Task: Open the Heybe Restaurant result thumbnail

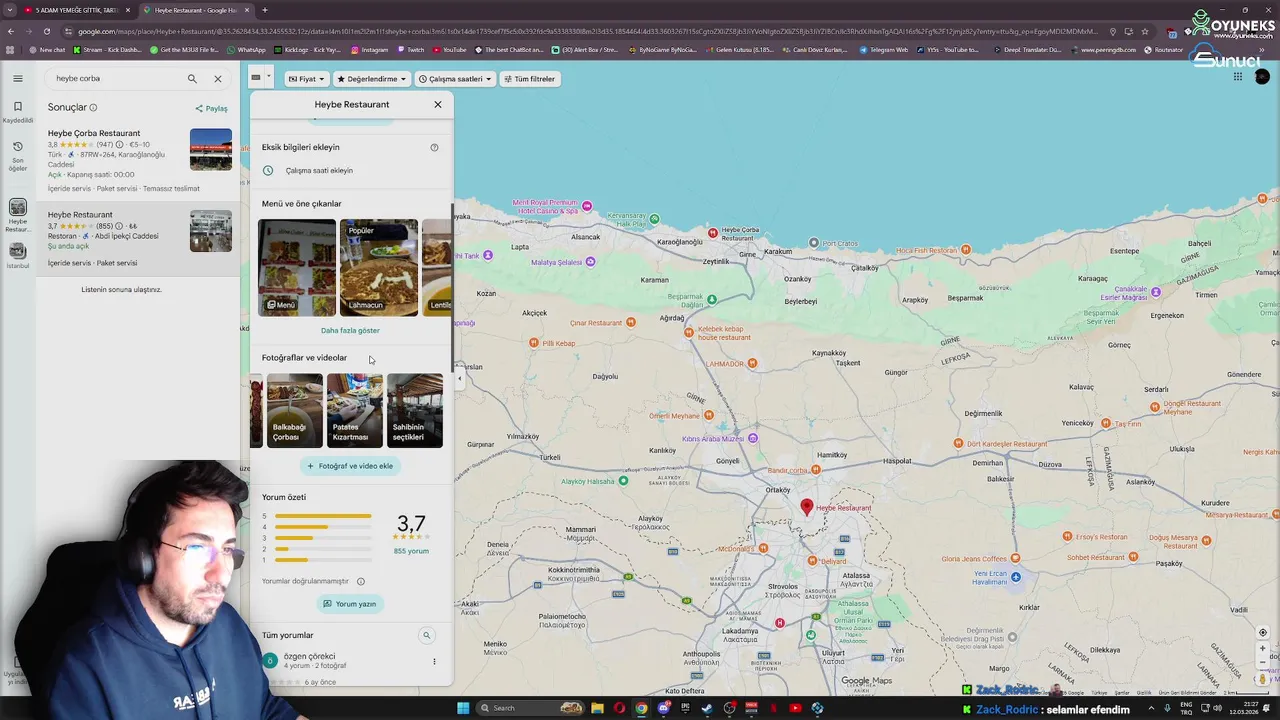Action: 211,231
